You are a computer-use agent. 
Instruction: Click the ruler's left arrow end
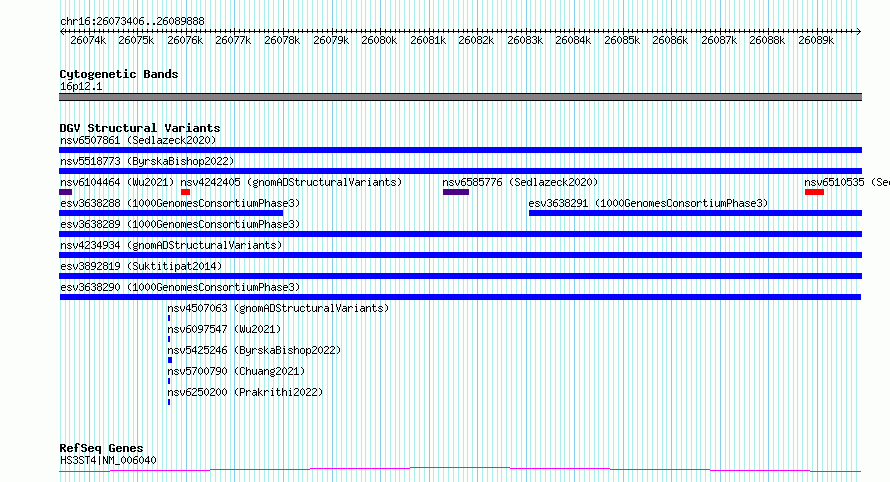pos(62,31)
